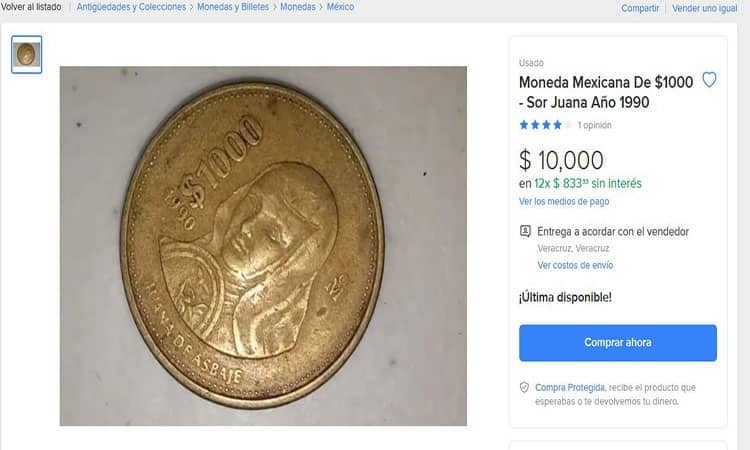Select the coin thumbnail image

pos(26,55)
